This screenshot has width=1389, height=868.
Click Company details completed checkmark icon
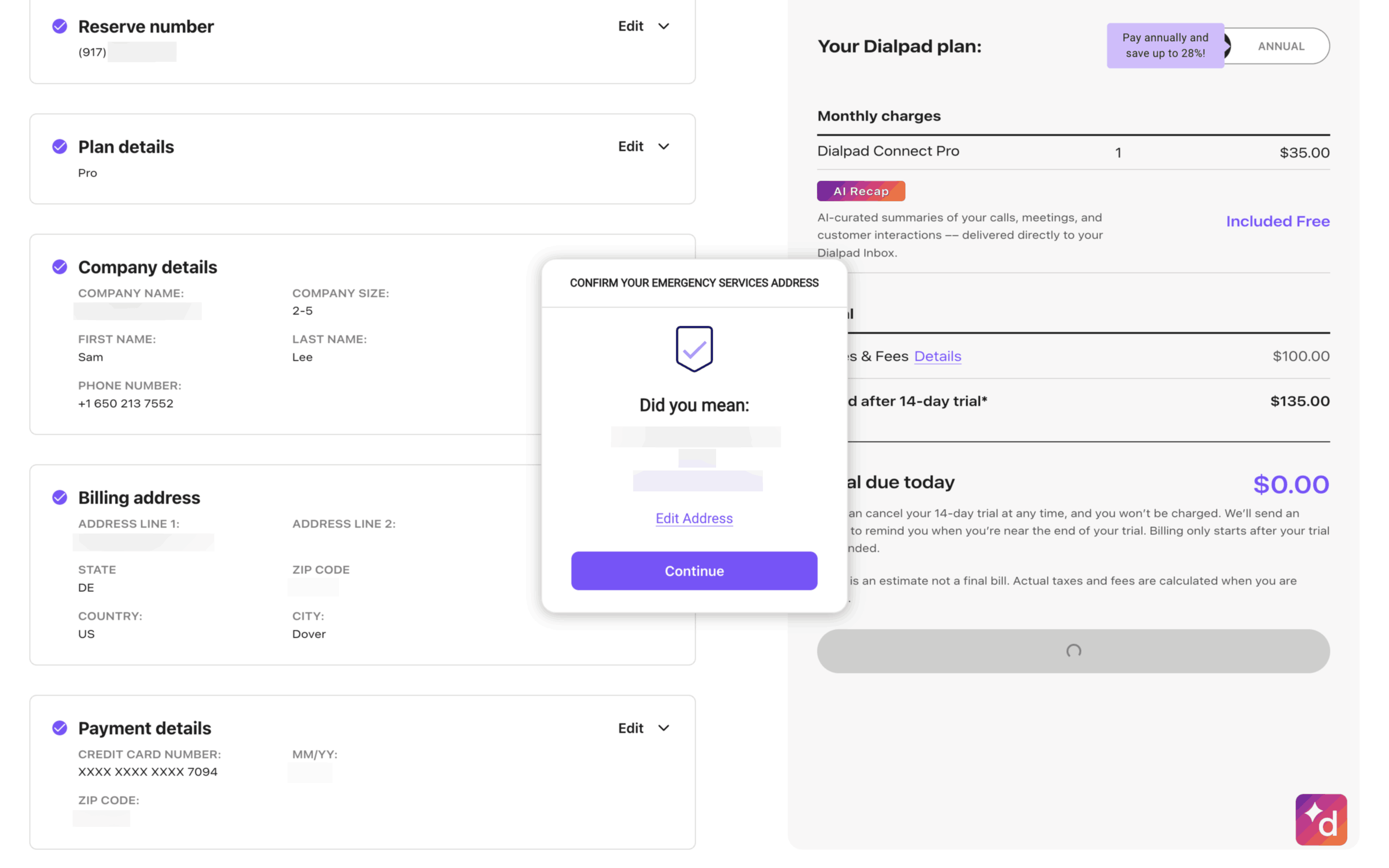[60, 267]
